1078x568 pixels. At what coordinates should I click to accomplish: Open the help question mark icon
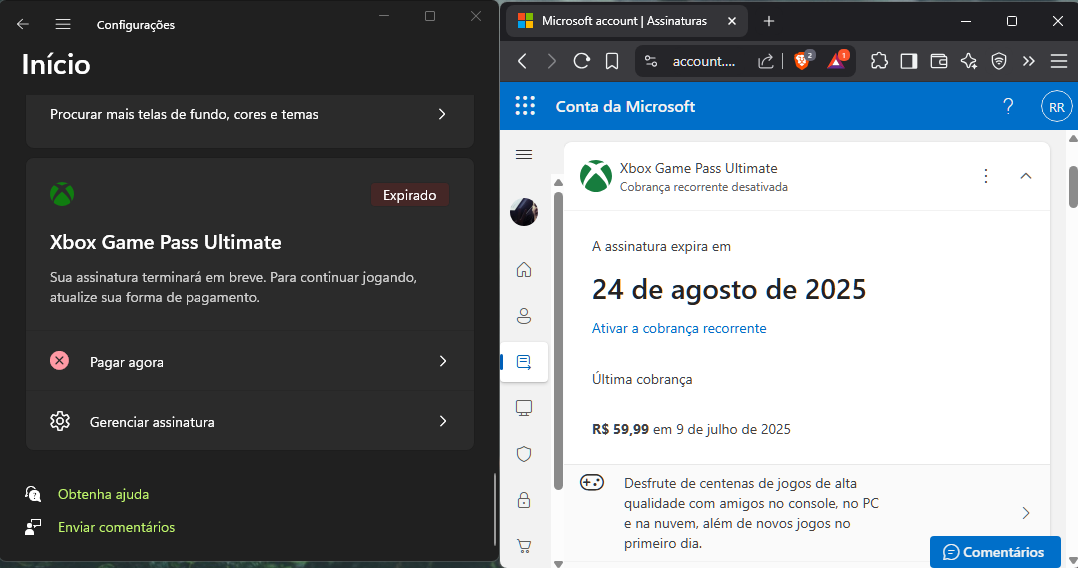coord(1008,106)
